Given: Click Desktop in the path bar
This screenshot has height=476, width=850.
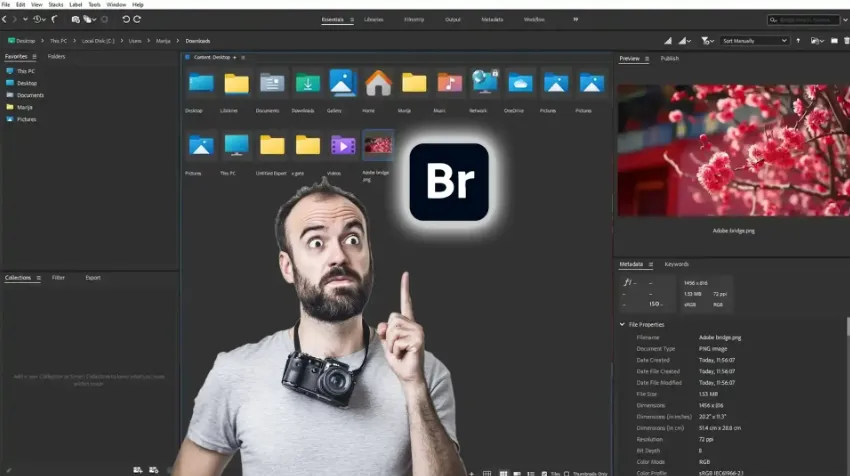Looking at the screenshot, I should coord(22,41).
